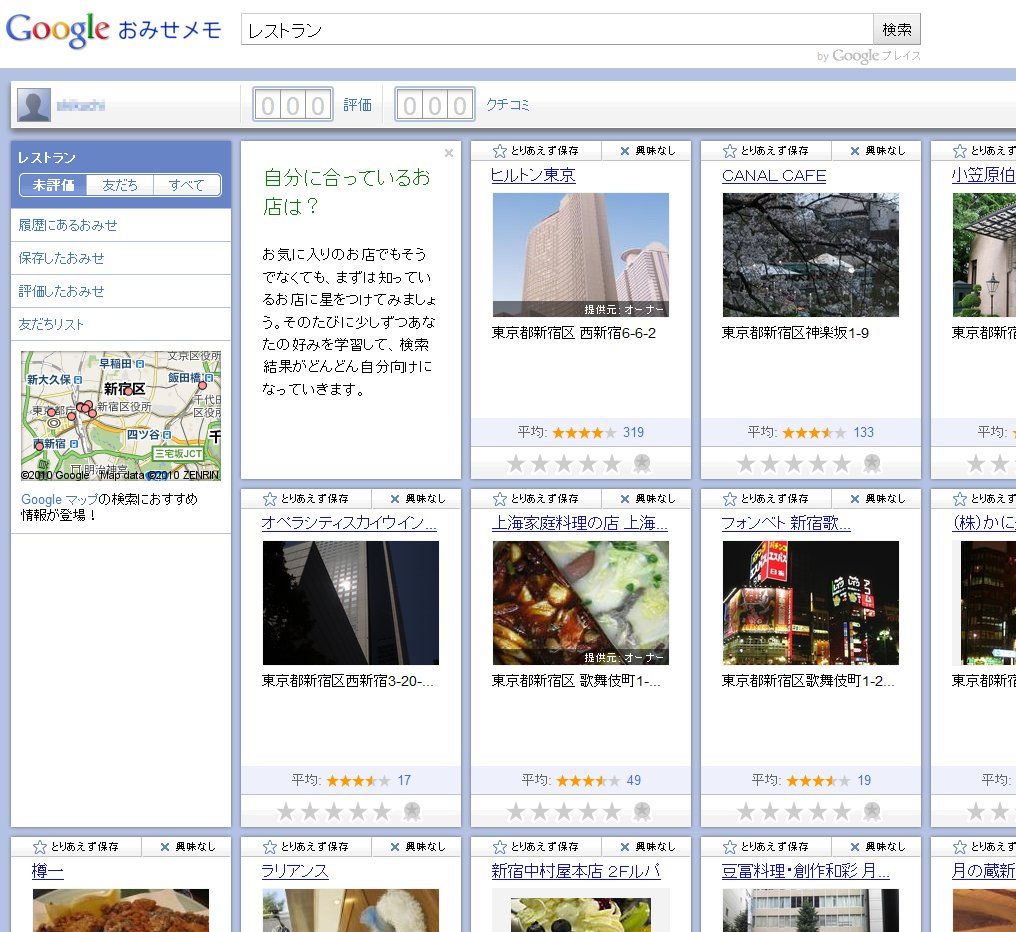Save オペラシティスカイウイン with とりあえず保存
The width and height of the screenshot is (1016, 932).
306,498
